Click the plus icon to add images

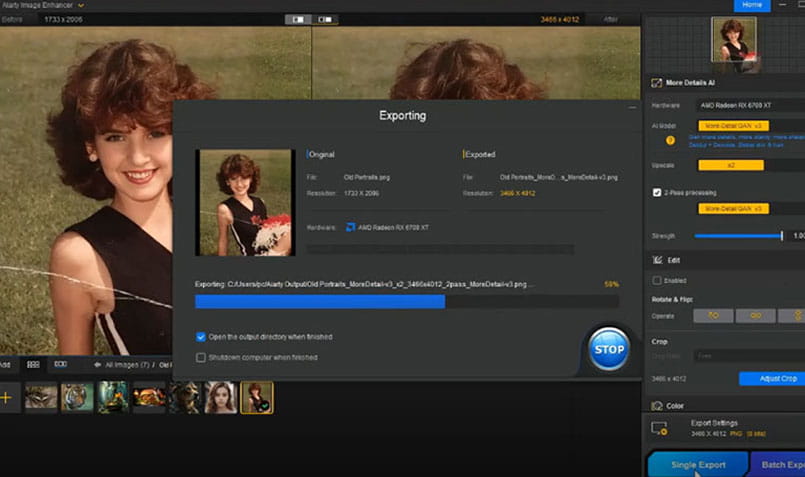click(x=7, y=398)
